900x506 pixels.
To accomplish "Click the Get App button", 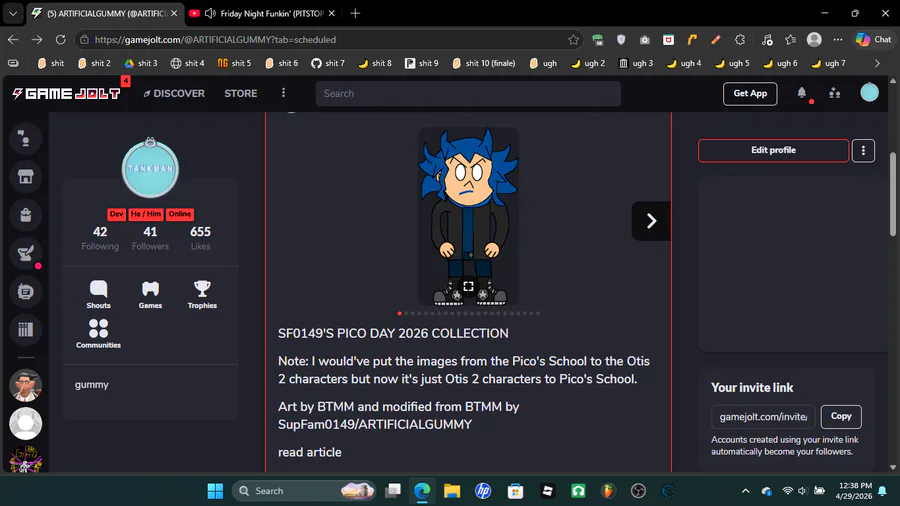I will (x=750, y=94).
